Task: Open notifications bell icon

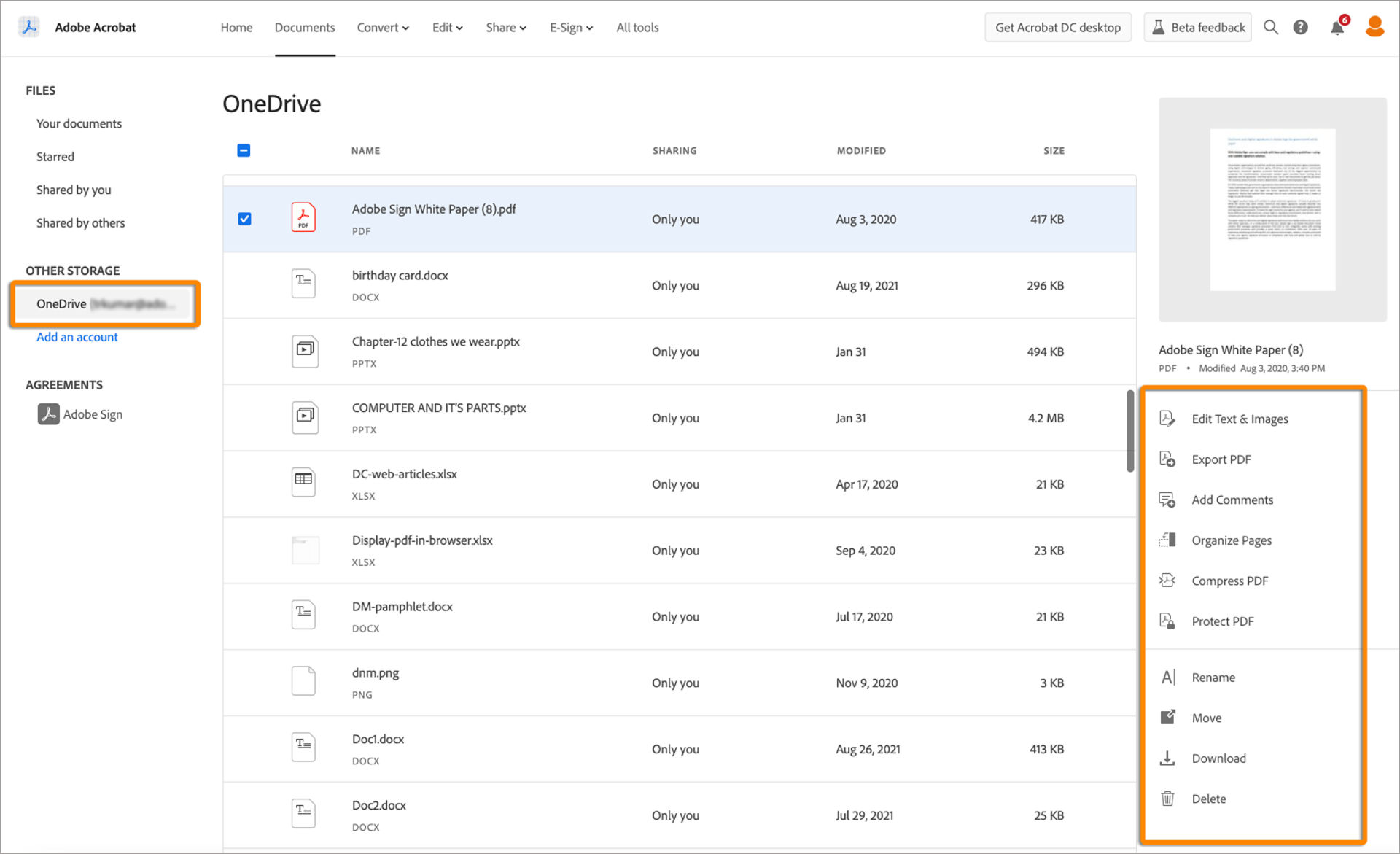Action: click(1337, 27)
